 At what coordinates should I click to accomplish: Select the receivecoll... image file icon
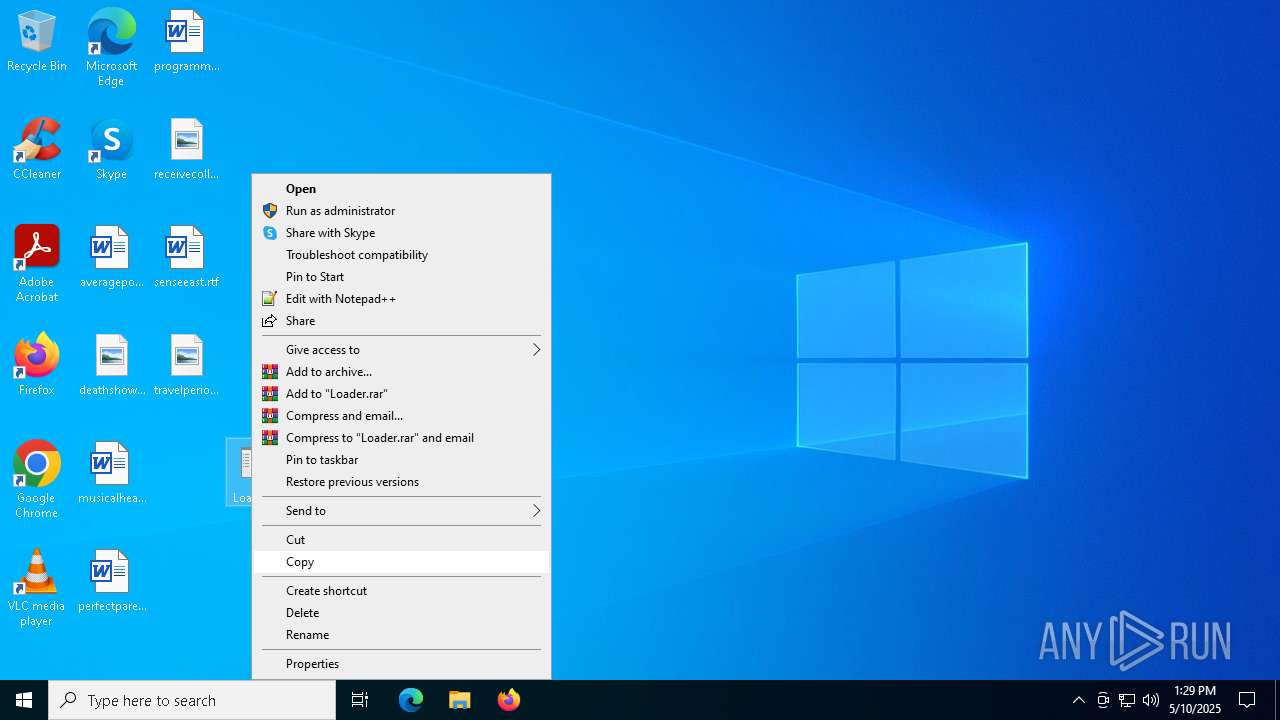(186, 150)
